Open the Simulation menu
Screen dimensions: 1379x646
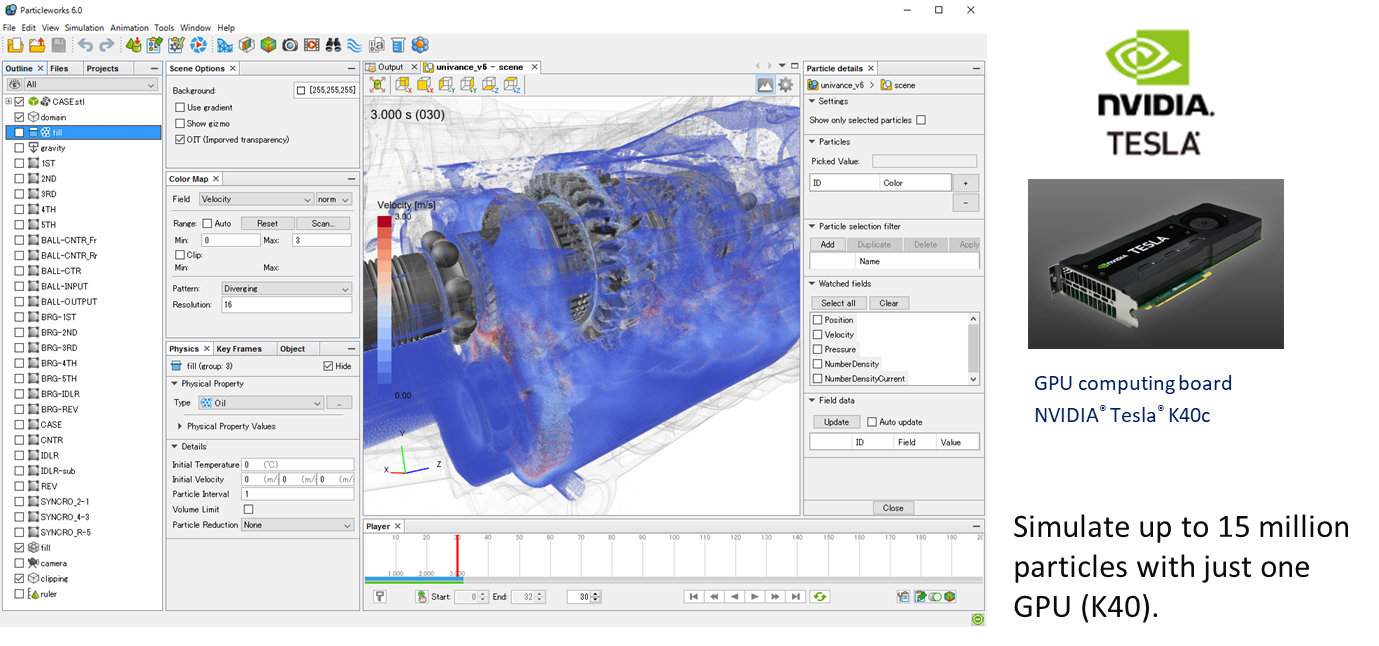coord(85,28)
